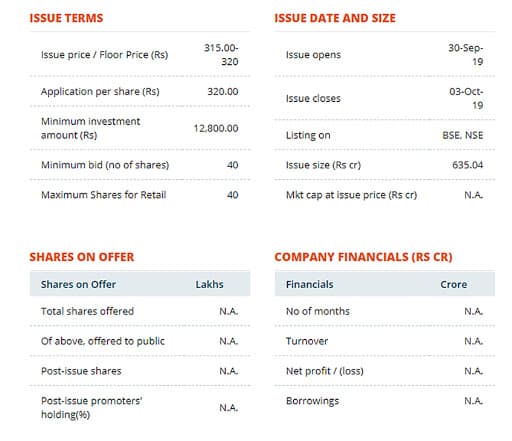This screenshot has height=441, width=512.
Task: Click the Shares on Offer column header
Action: 78,284
